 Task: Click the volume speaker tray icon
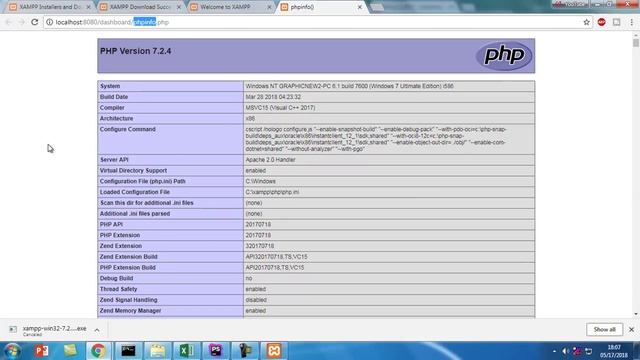point(565,351)
